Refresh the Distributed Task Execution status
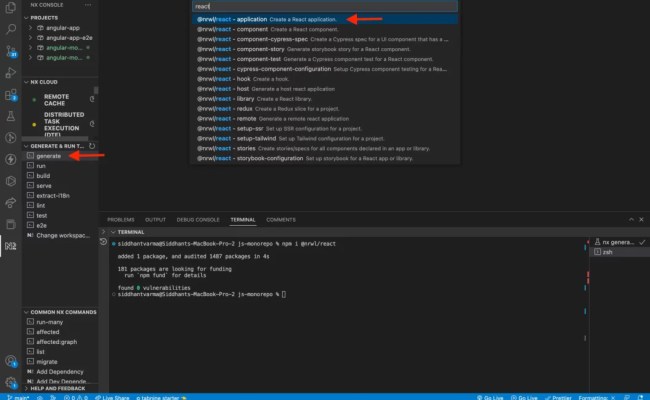Screen dimensions: 650x400 [92, 124]
